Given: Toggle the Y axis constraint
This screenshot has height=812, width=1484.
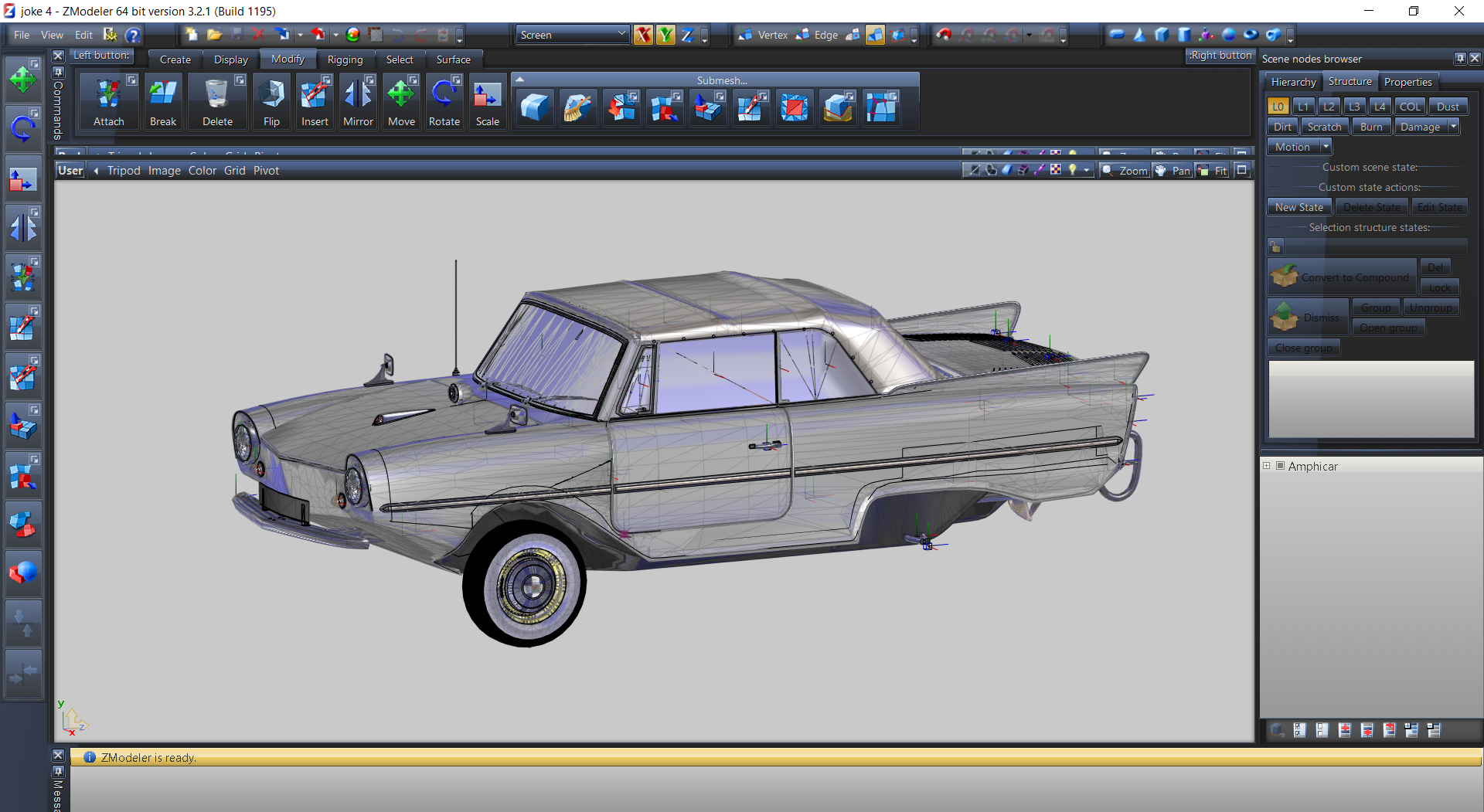Looking at the screenshot, I should coord(665,35).
